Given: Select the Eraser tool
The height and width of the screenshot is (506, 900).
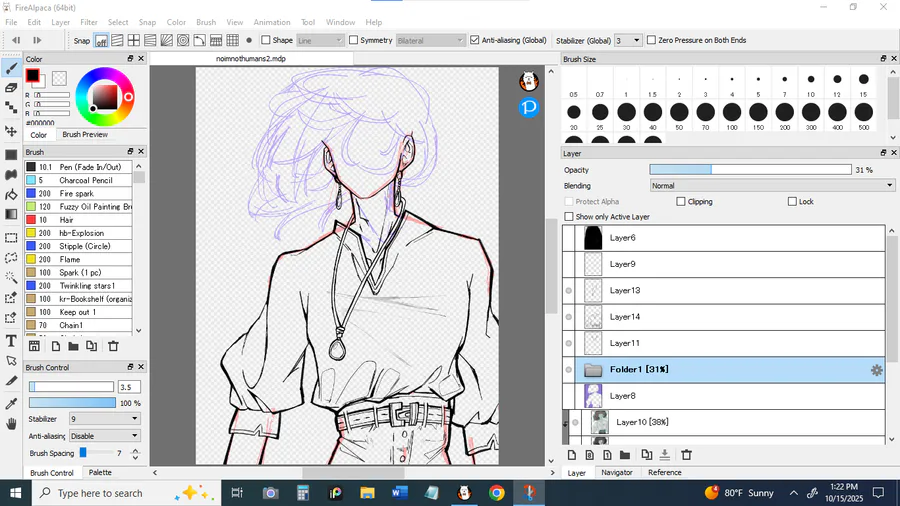Looking at the screenshot, I should (11, 88).
